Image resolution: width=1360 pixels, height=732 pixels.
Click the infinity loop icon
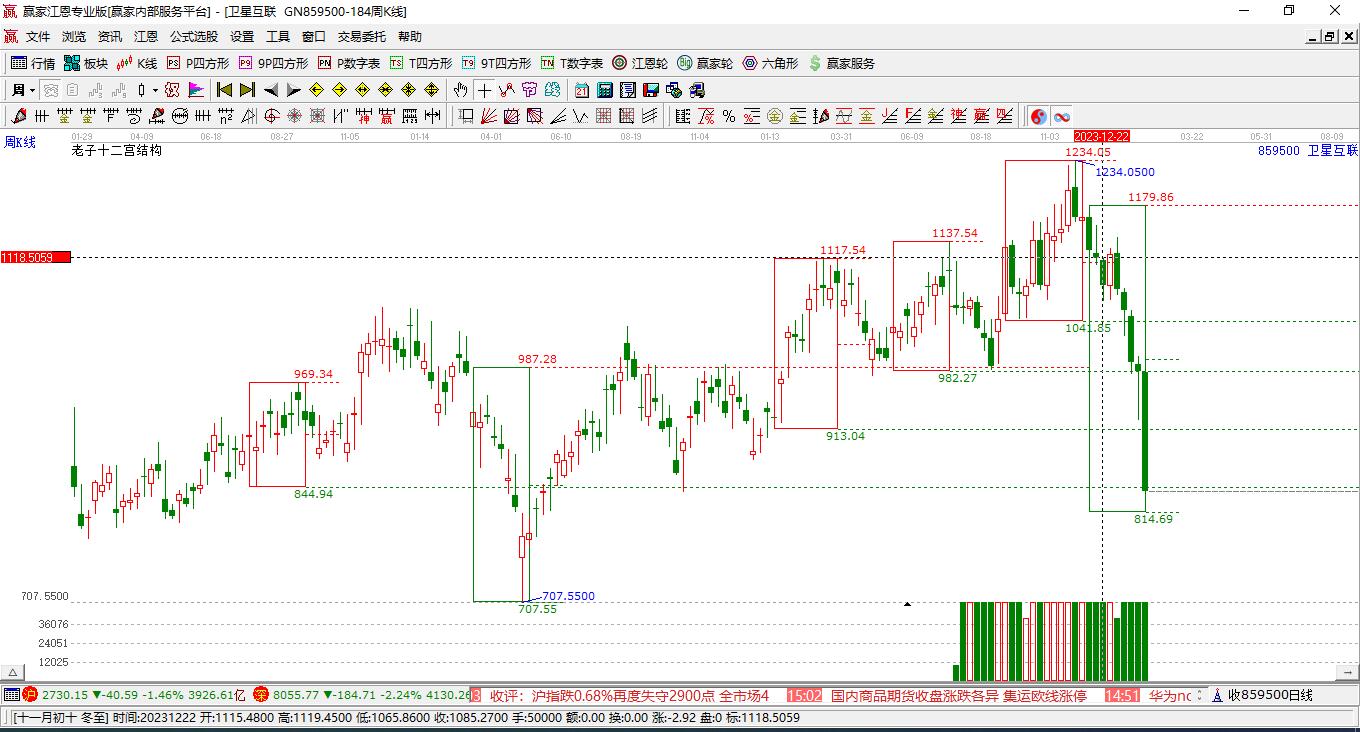point(1061,116)
